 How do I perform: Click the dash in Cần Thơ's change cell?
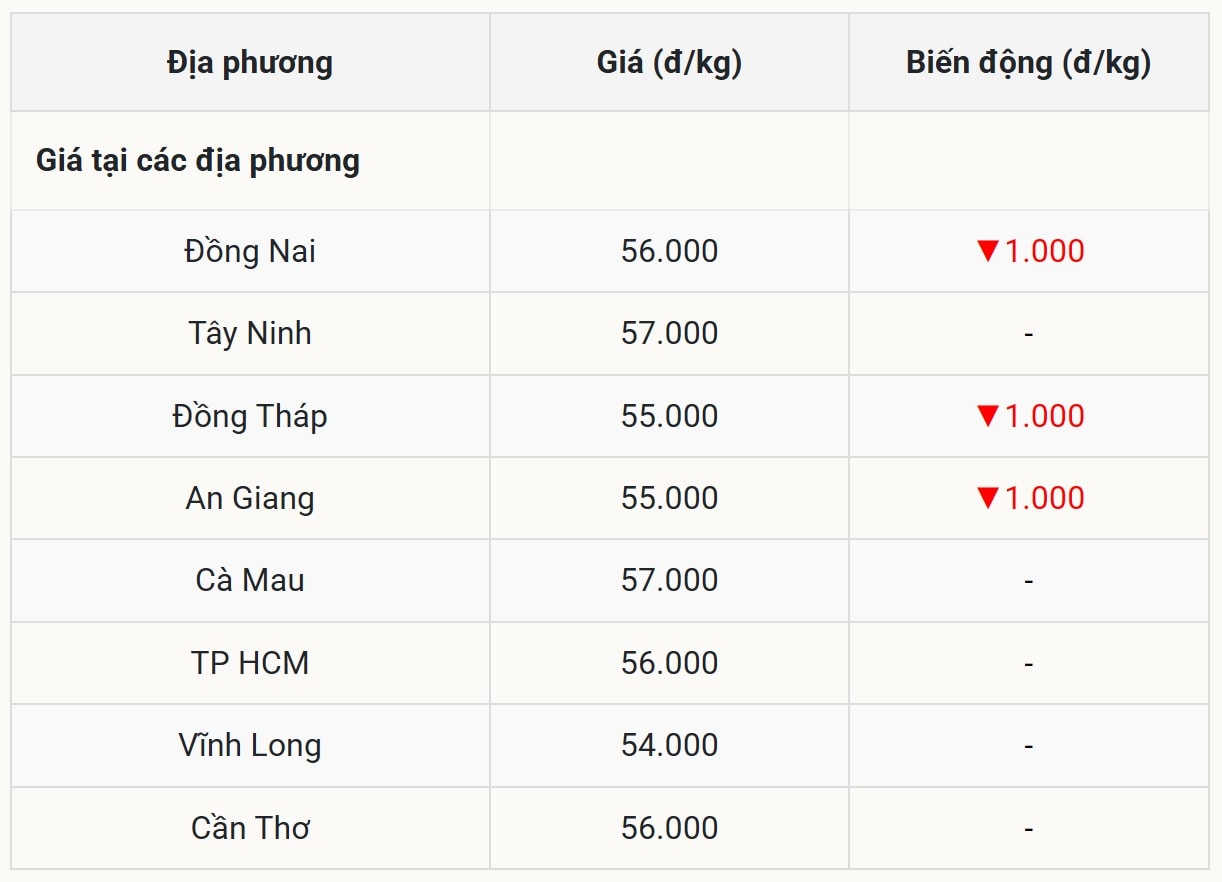1028,829
